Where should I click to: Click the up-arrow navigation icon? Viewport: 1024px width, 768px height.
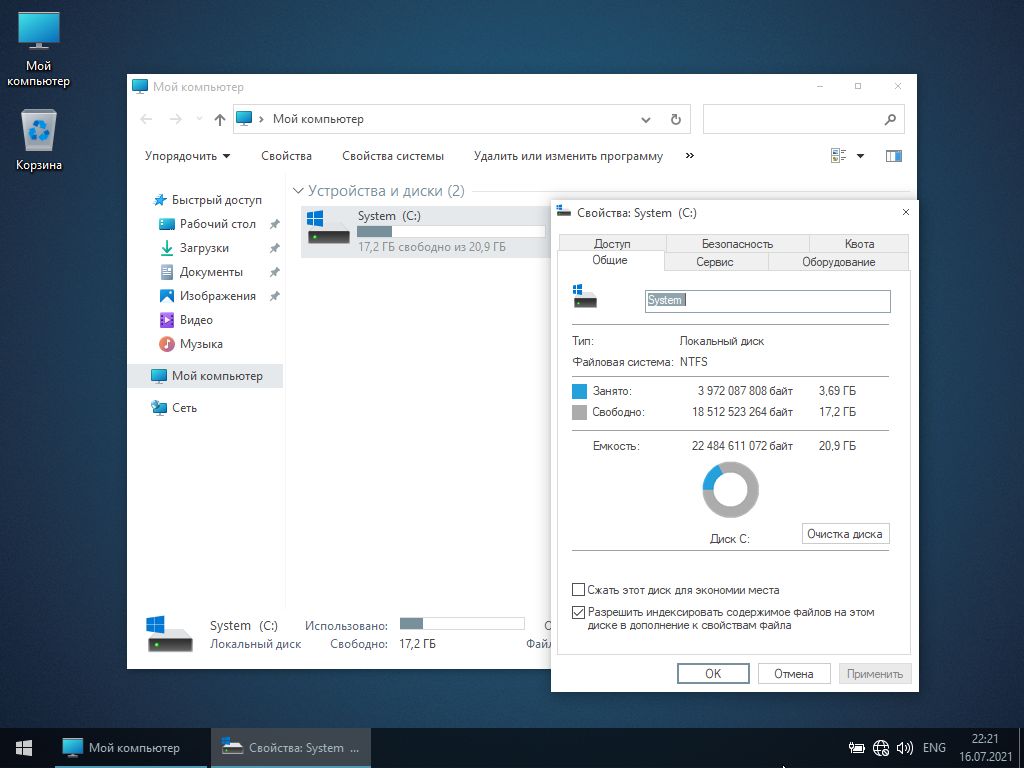(x=220, y=119)
